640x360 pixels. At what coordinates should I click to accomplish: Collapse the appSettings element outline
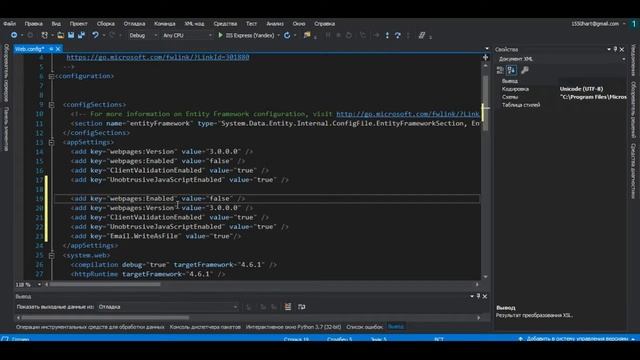[x=51, y=142]
